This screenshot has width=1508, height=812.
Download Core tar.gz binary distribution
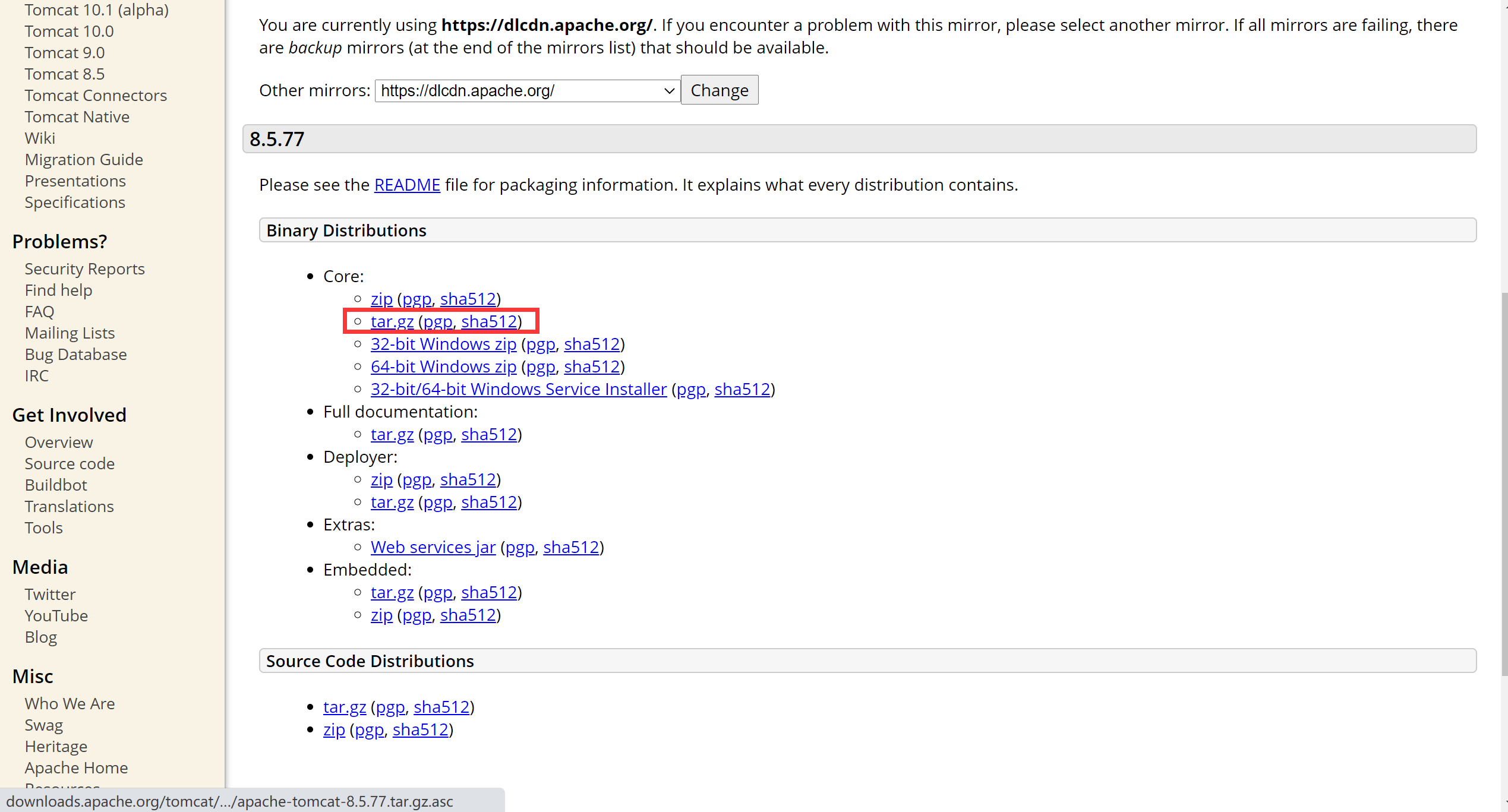click(x=392, y=321)
